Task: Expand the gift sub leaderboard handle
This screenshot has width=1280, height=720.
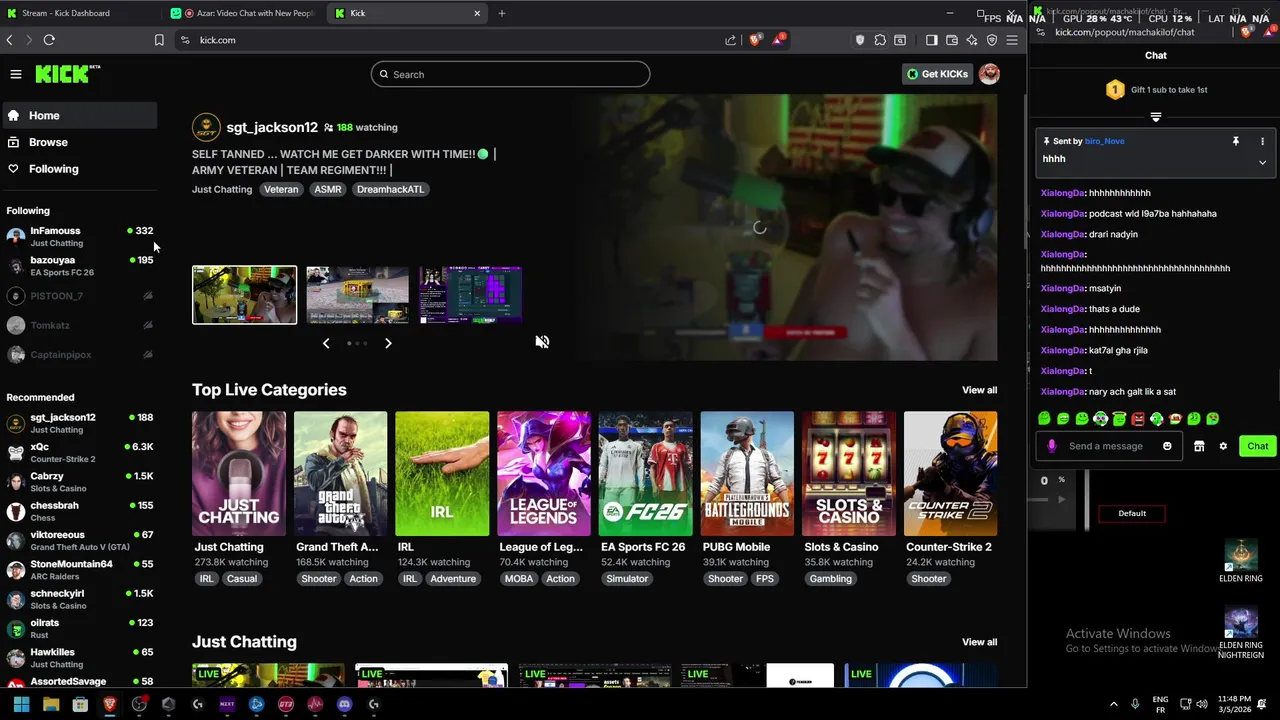Action: pyautogui.click(x=1156, y=117)
